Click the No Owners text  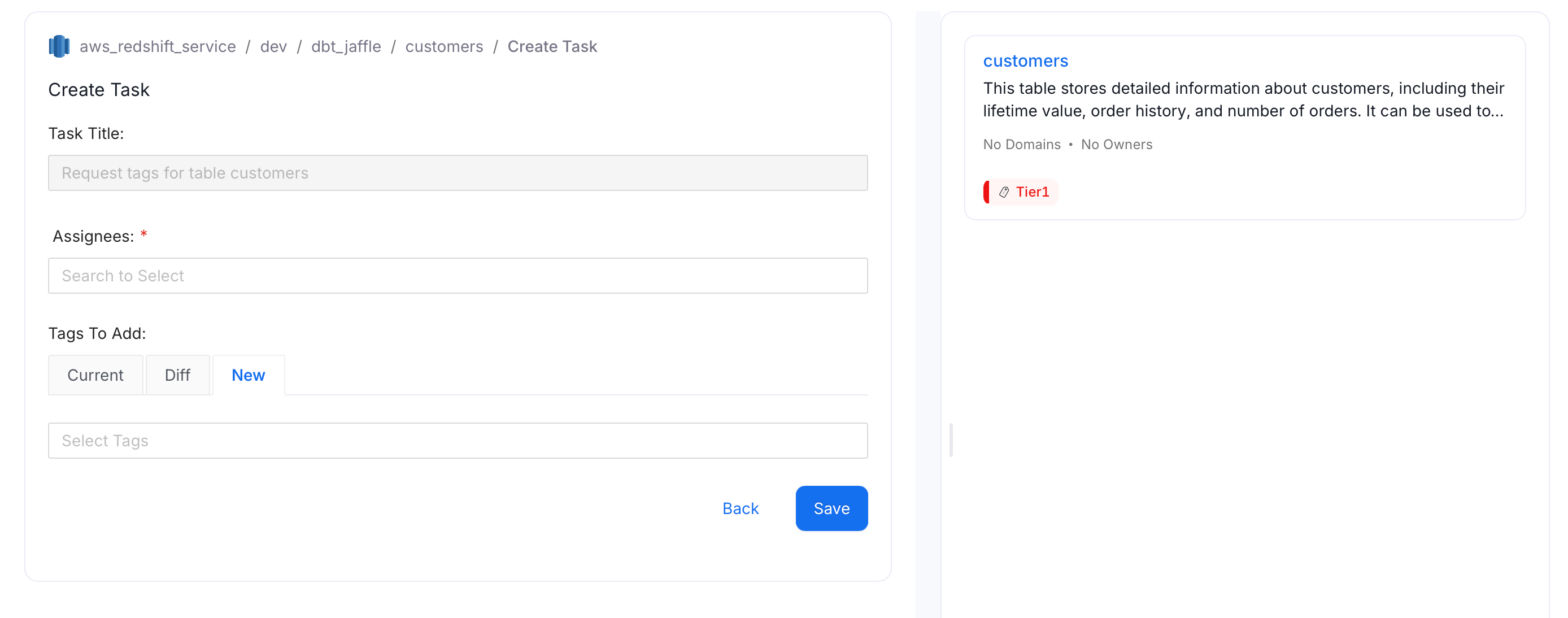(x=1116, y=144)
